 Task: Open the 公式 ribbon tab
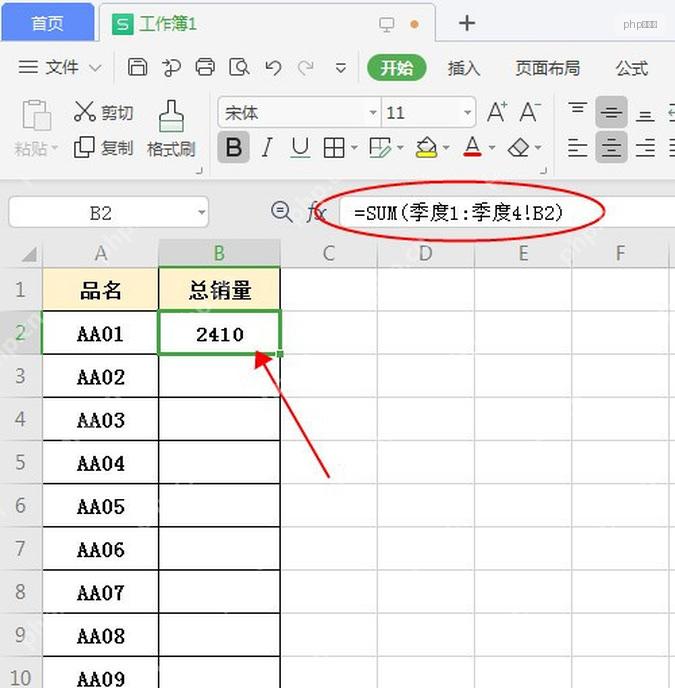pyautogui.click(x=632, y=68)
